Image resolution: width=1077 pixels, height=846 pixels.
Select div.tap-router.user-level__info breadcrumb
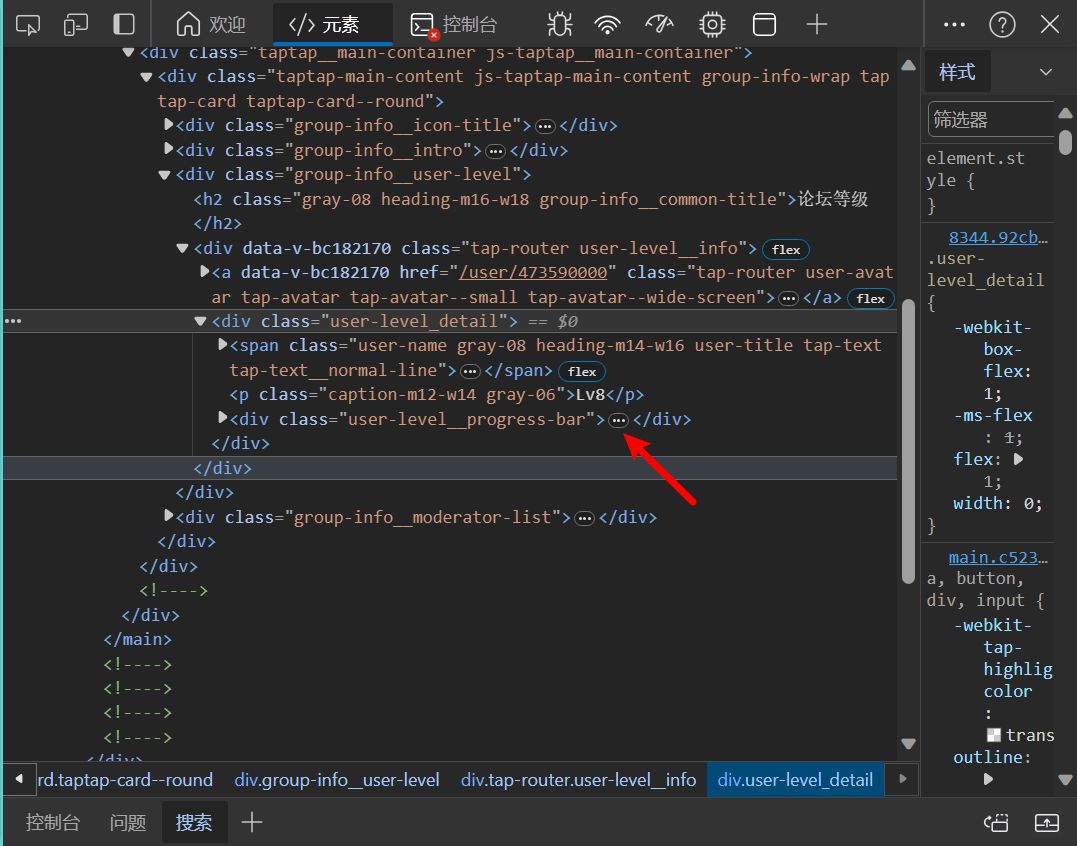578,780
